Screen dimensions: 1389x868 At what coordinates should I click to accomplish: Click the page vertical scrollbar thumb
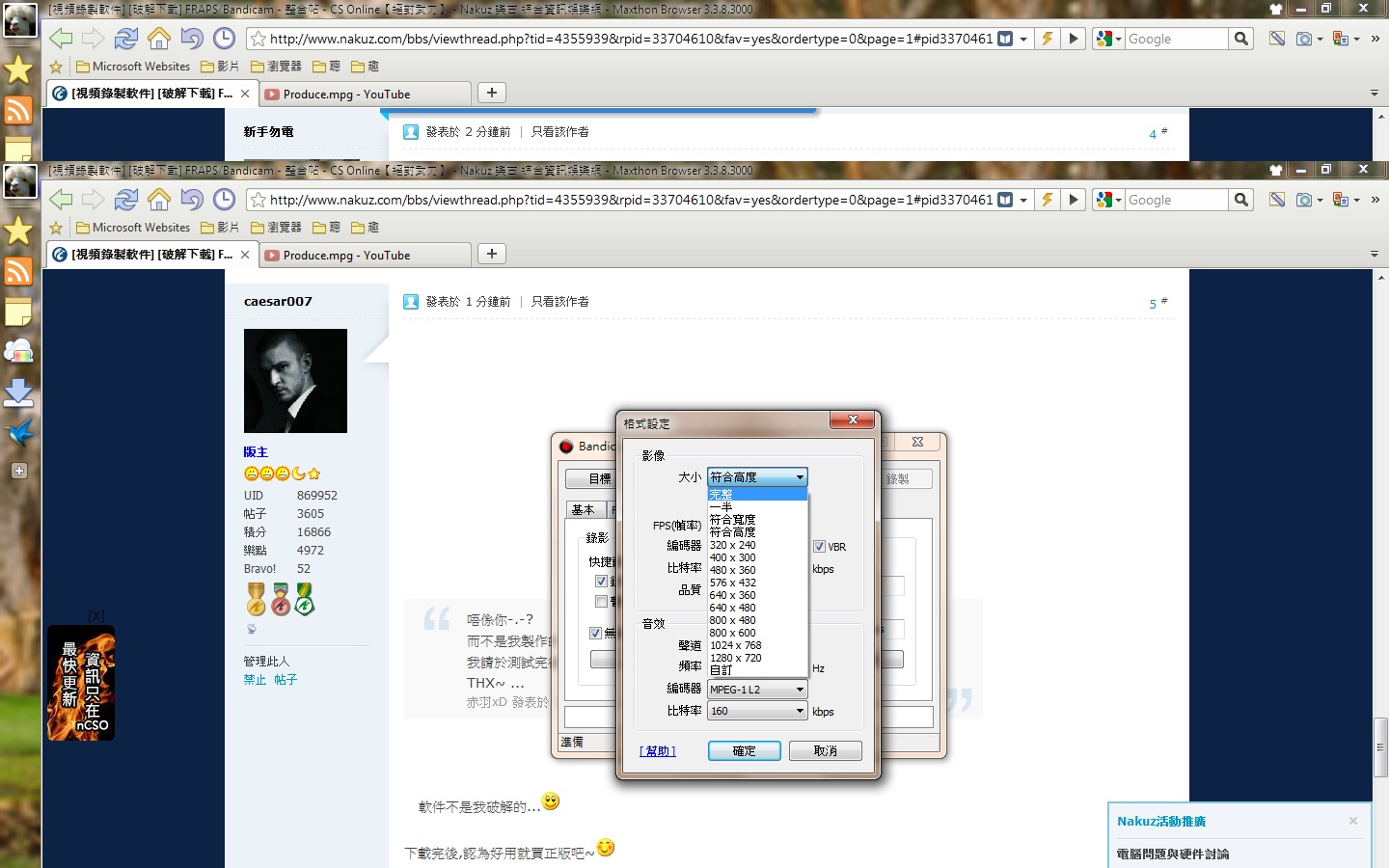coord(1380,746)
